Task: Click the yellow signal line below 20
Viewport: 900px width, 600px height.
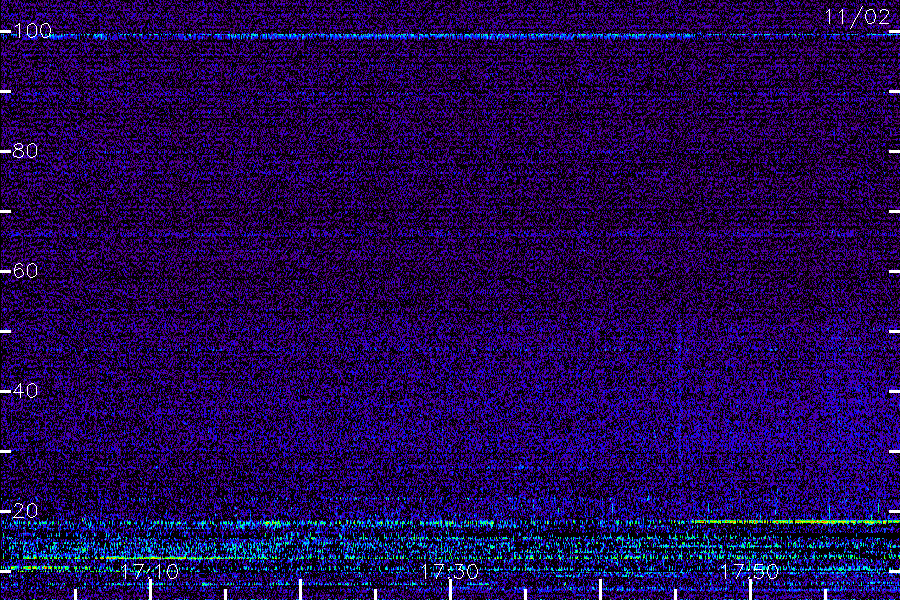Action: pos(795,521)
